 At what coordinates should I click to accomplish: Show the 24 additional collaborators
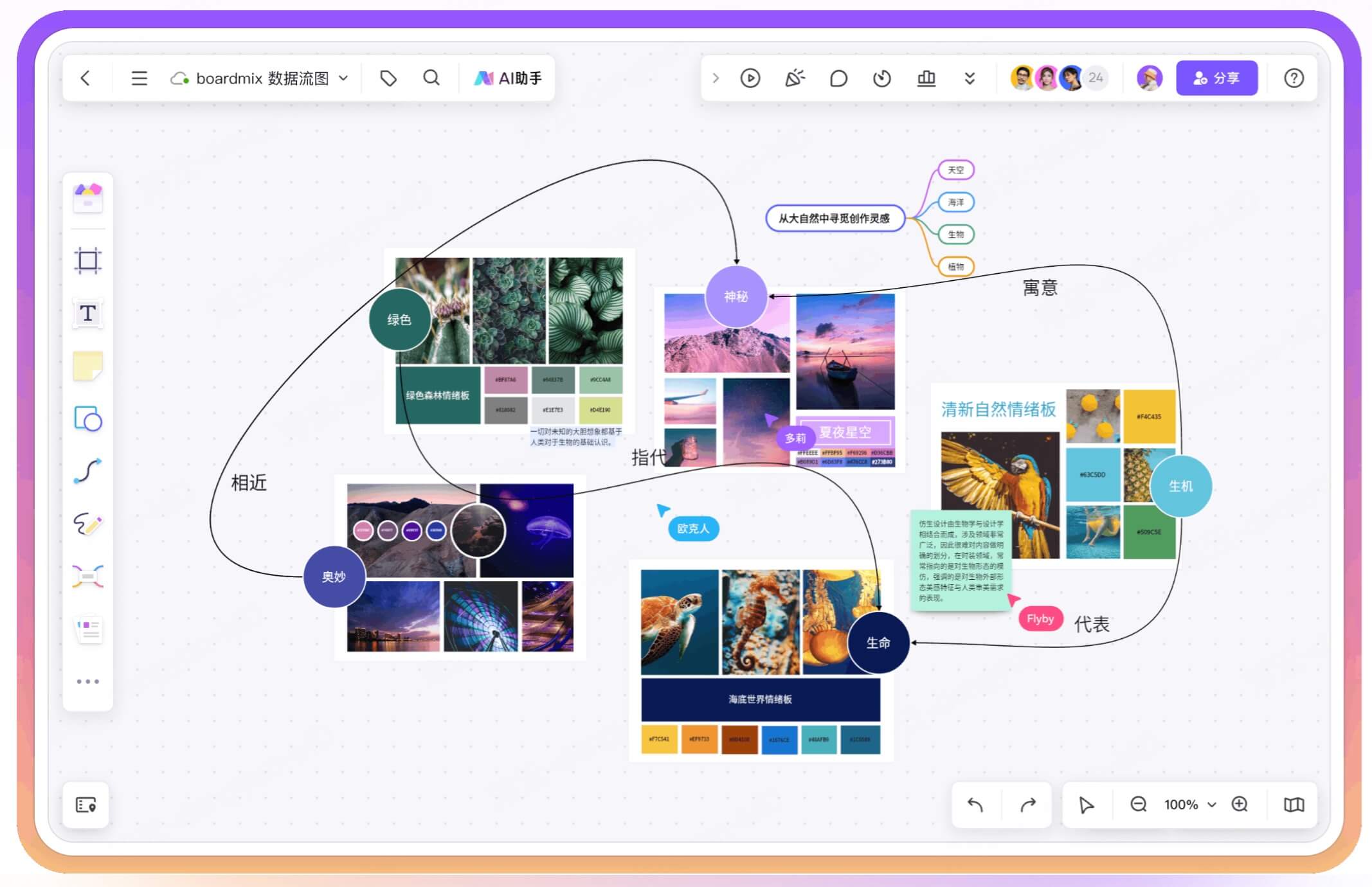pyautogui.click(x=1096, y=78)
